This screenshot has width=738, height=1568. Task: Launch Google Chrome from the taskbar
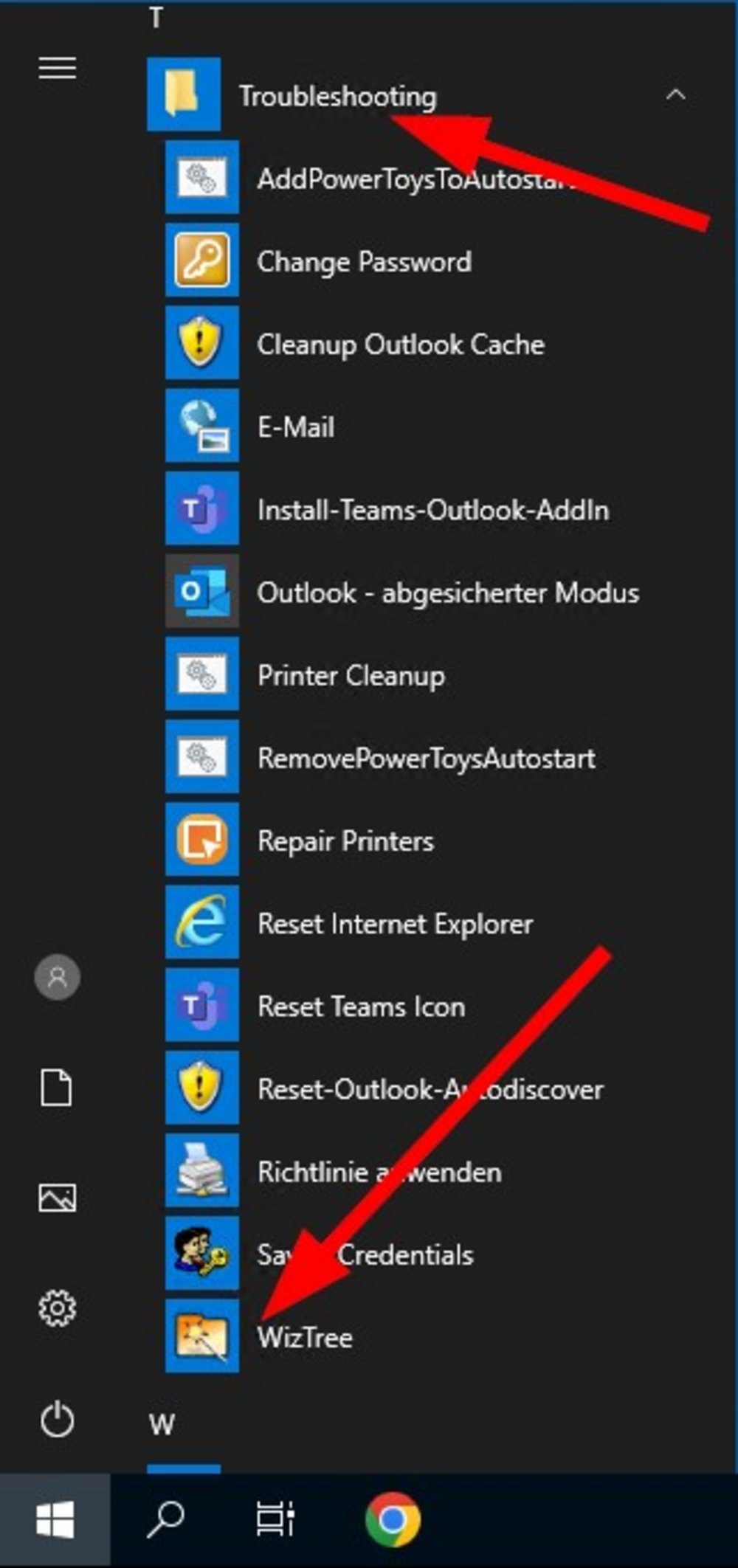(393, 1520)
